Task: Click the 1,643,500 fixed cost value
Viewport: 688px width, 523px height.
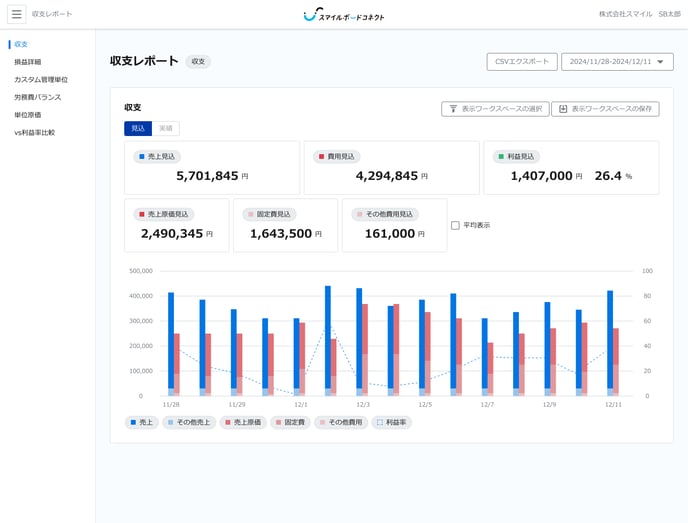Action: (x=281, y=234)
